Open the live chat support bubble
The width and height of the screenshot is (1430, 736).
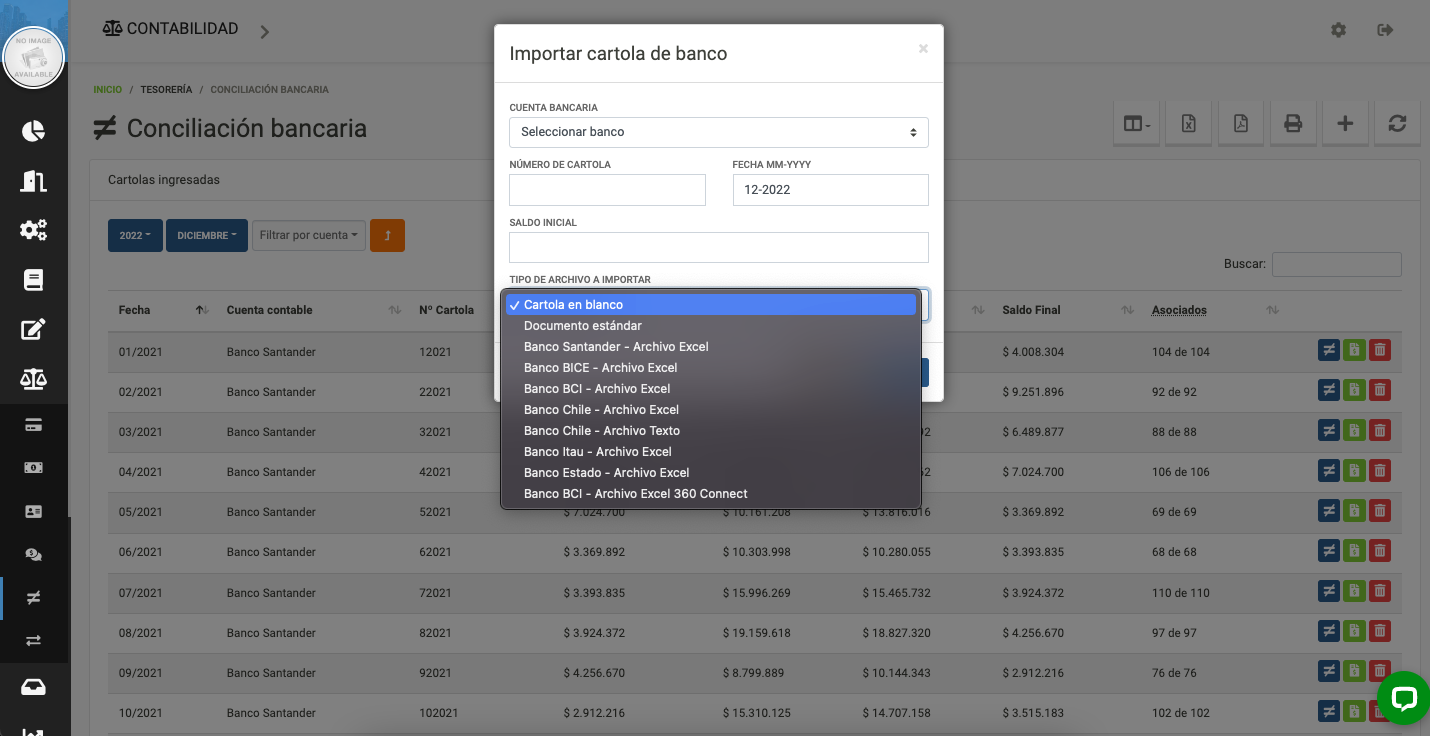click(x=1403, y=697)
